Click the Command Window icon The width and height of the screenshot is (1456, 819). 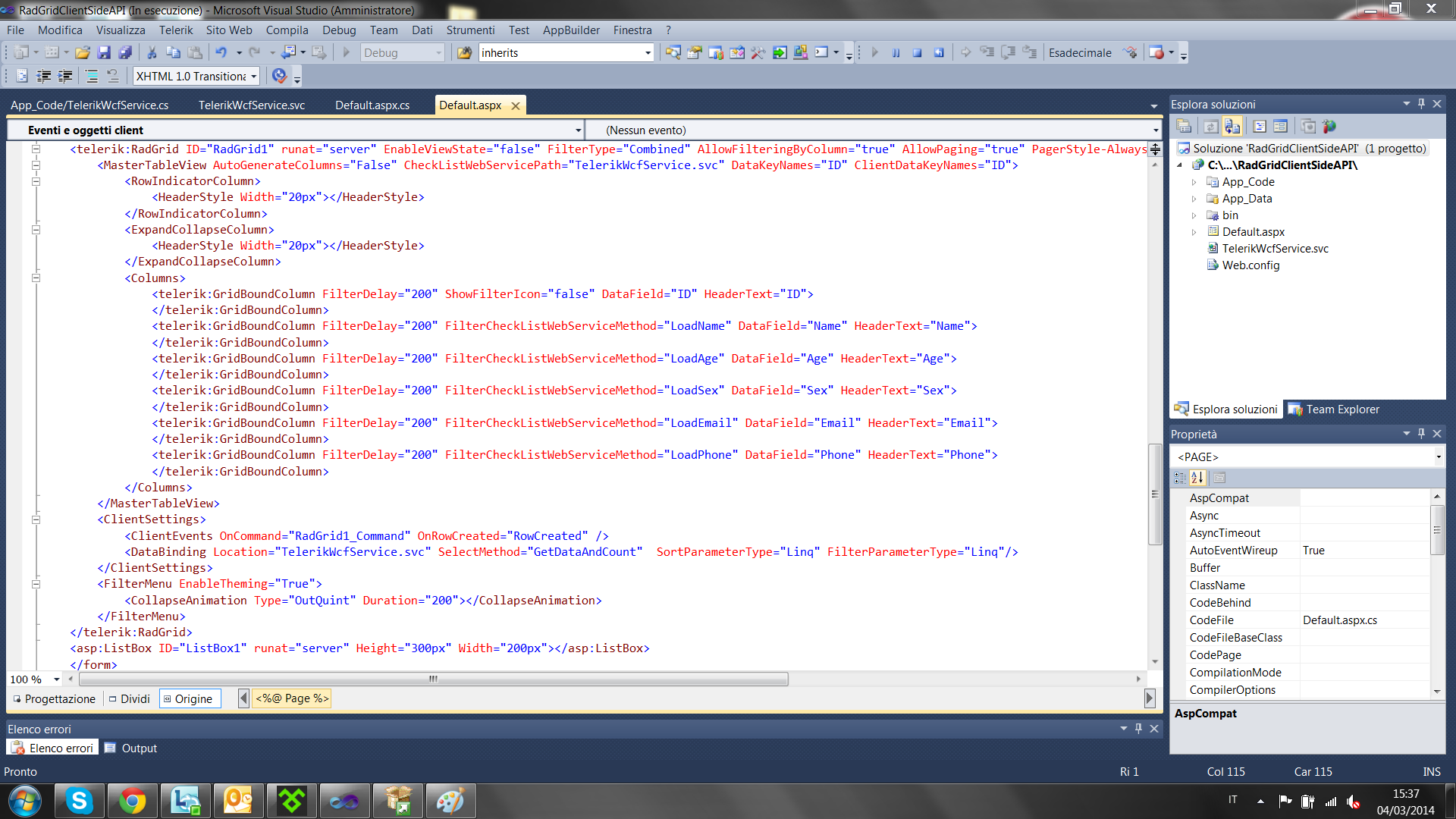tap(821, 52)
